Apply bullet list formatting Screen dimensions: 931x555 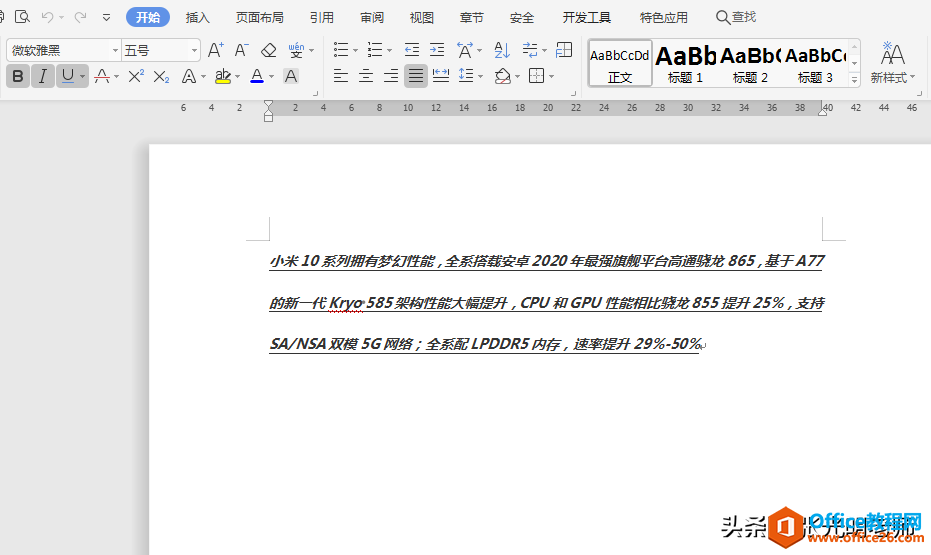pyautogui.click(x=341, y=50)
